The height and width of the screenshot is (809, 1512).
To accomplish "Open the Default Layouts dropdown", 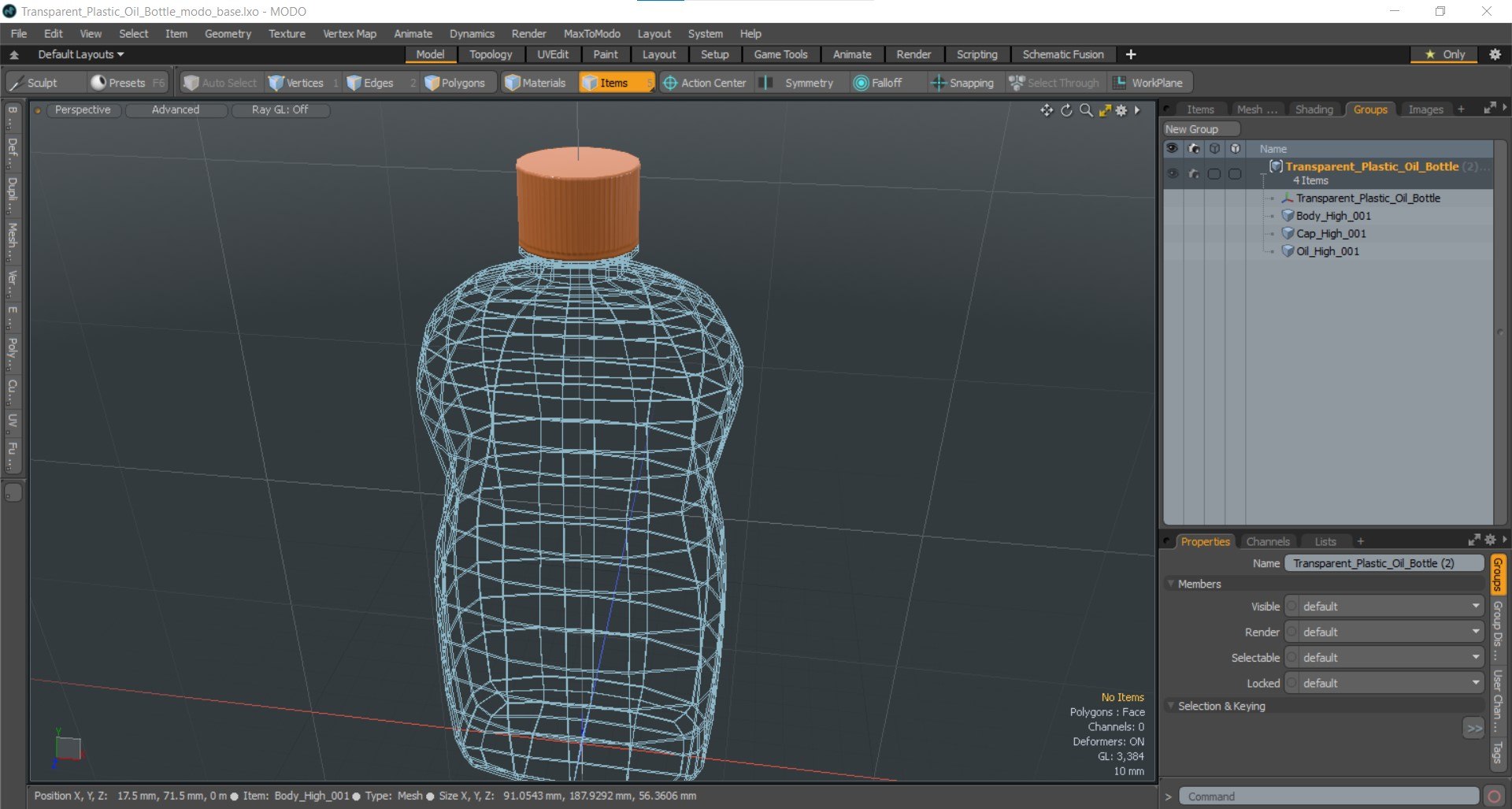I will [80, 54].
